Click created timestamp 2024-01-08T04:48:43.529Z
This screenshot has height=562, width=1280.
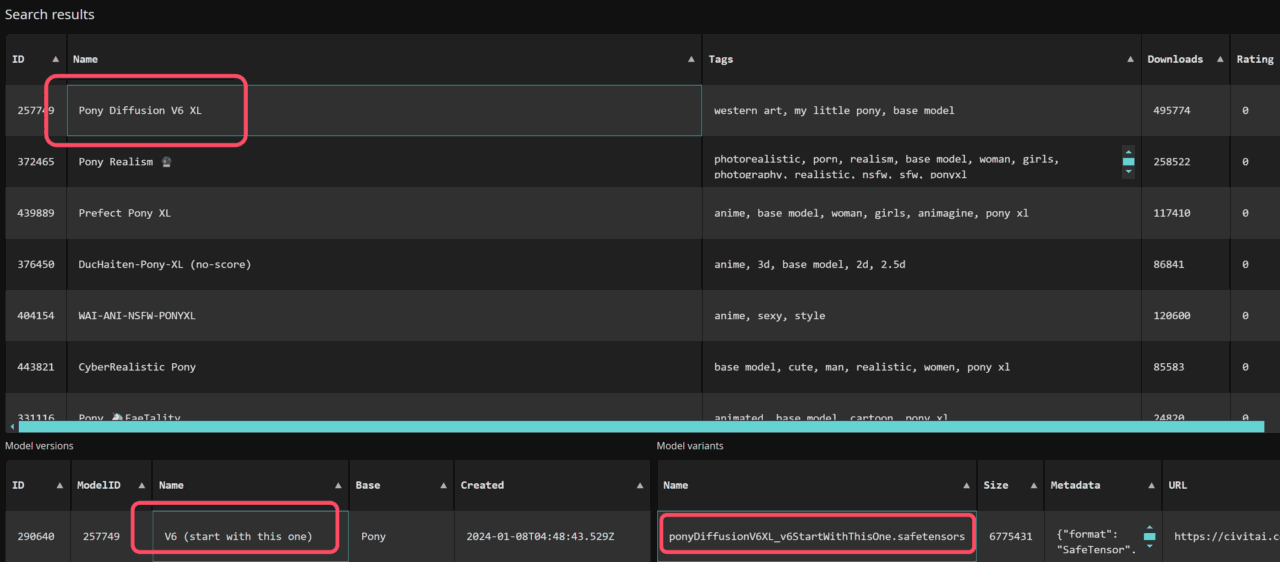tap(540, 537)
